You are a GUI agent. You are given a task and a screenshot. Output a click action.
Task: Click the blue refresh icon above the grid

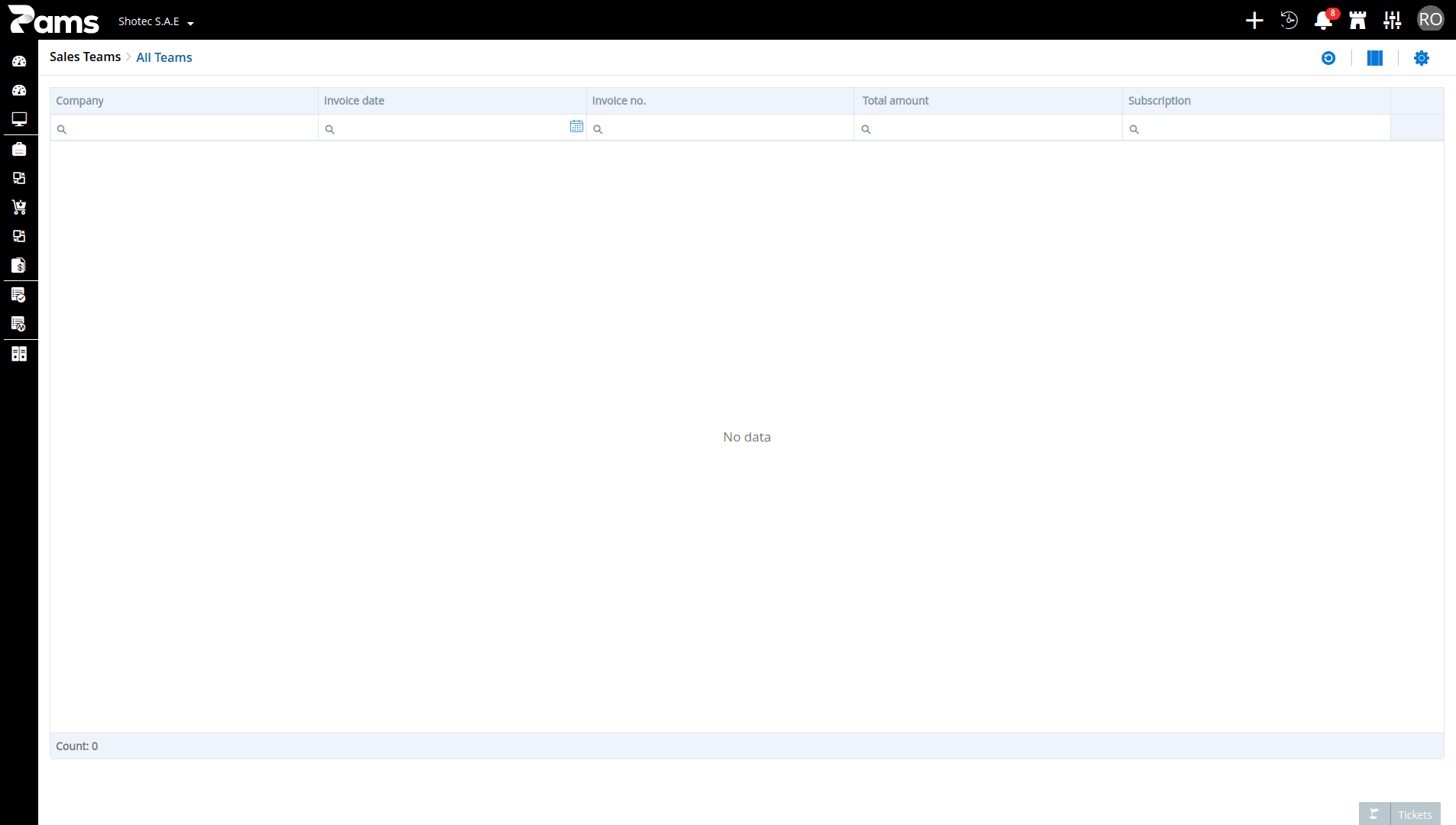[x=1328, y=58]
